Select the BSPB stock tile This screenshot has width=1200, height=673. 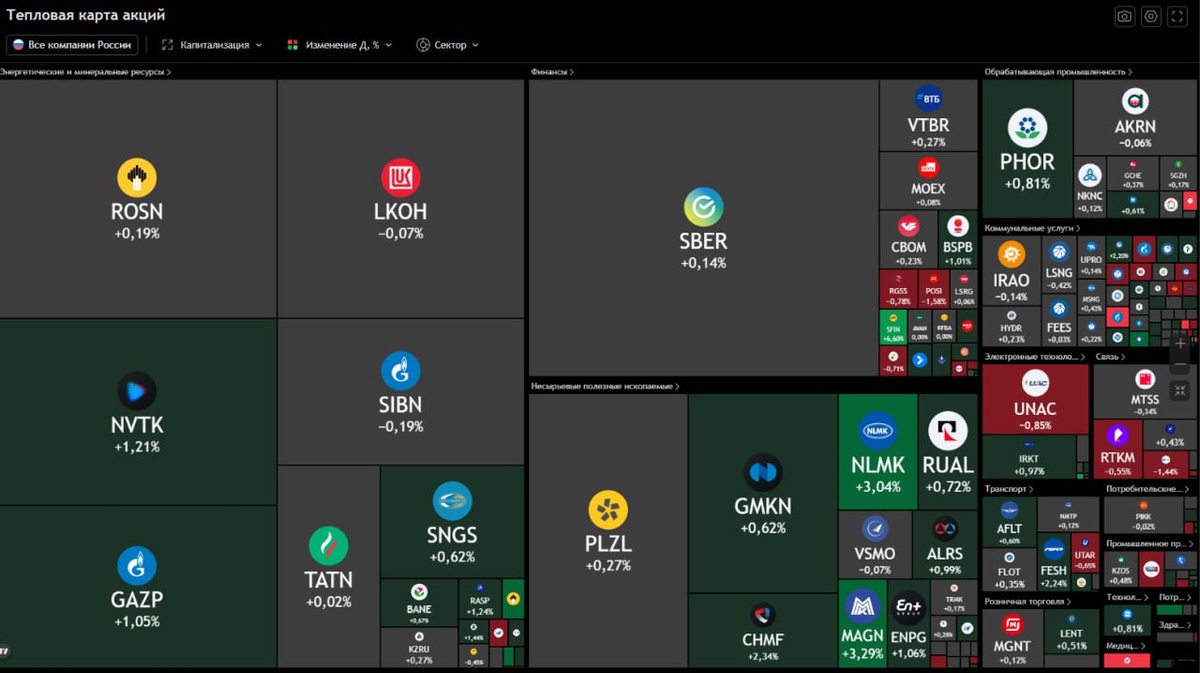pos(958,240)
